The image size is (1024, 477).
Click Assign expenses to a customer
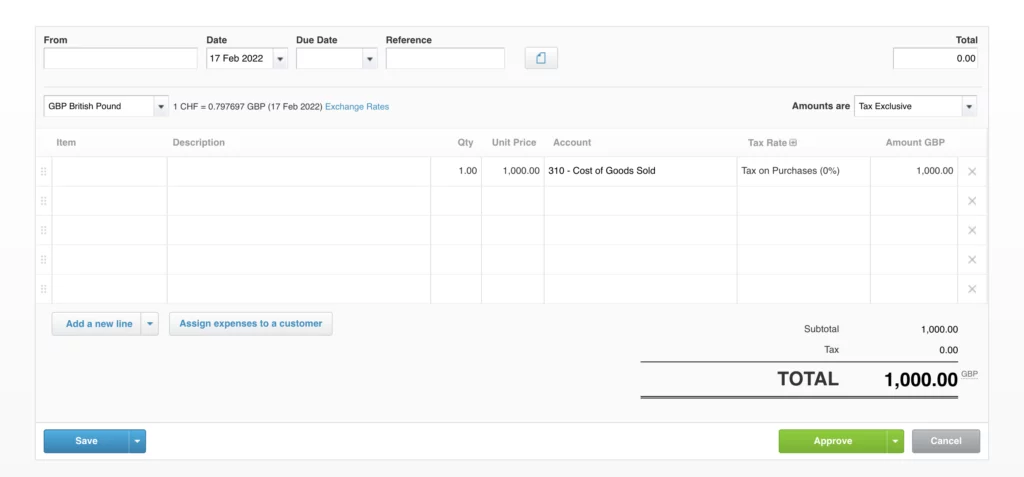251,323
